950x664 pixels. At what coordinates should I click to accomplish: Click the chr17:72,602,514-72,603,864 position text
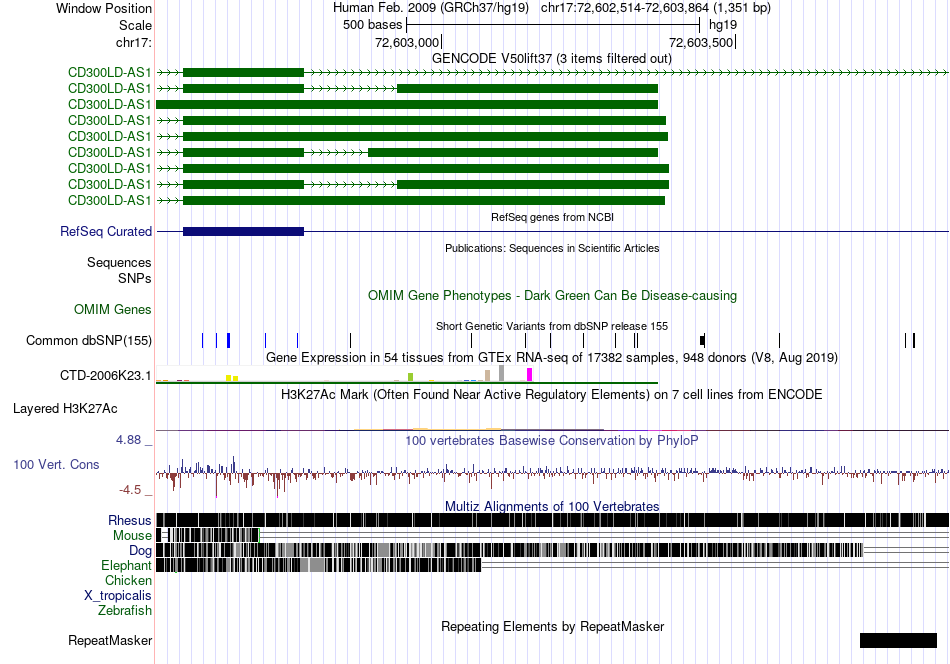656,8
